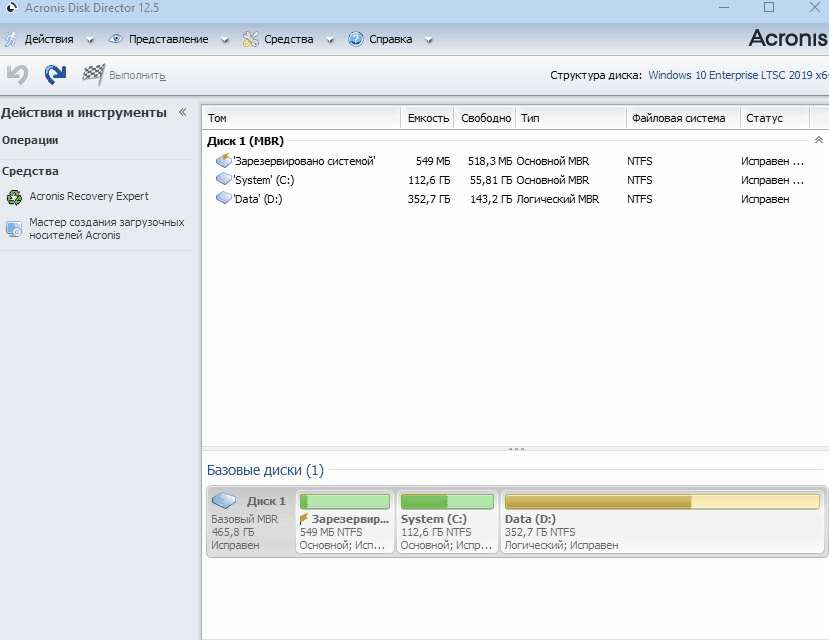
Task: Open the Средства menu
Action: pyautogui.click(x=288, y=39)
